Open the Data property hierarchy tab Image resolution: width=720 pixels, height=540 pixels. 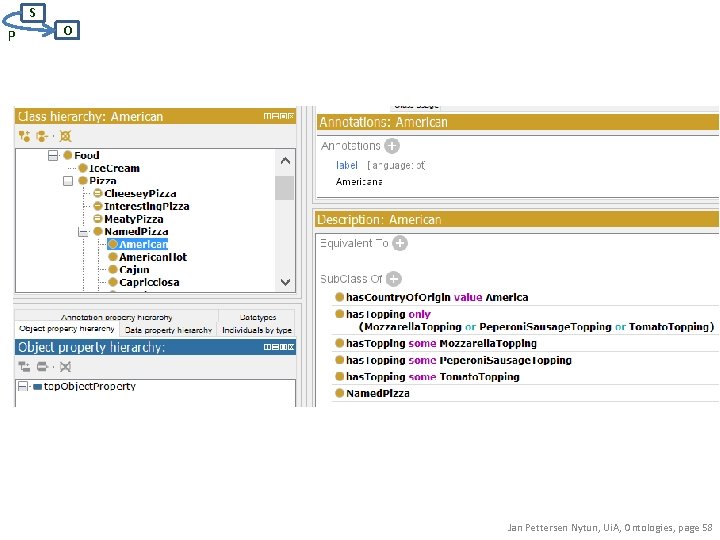click(x=168, y=330)
